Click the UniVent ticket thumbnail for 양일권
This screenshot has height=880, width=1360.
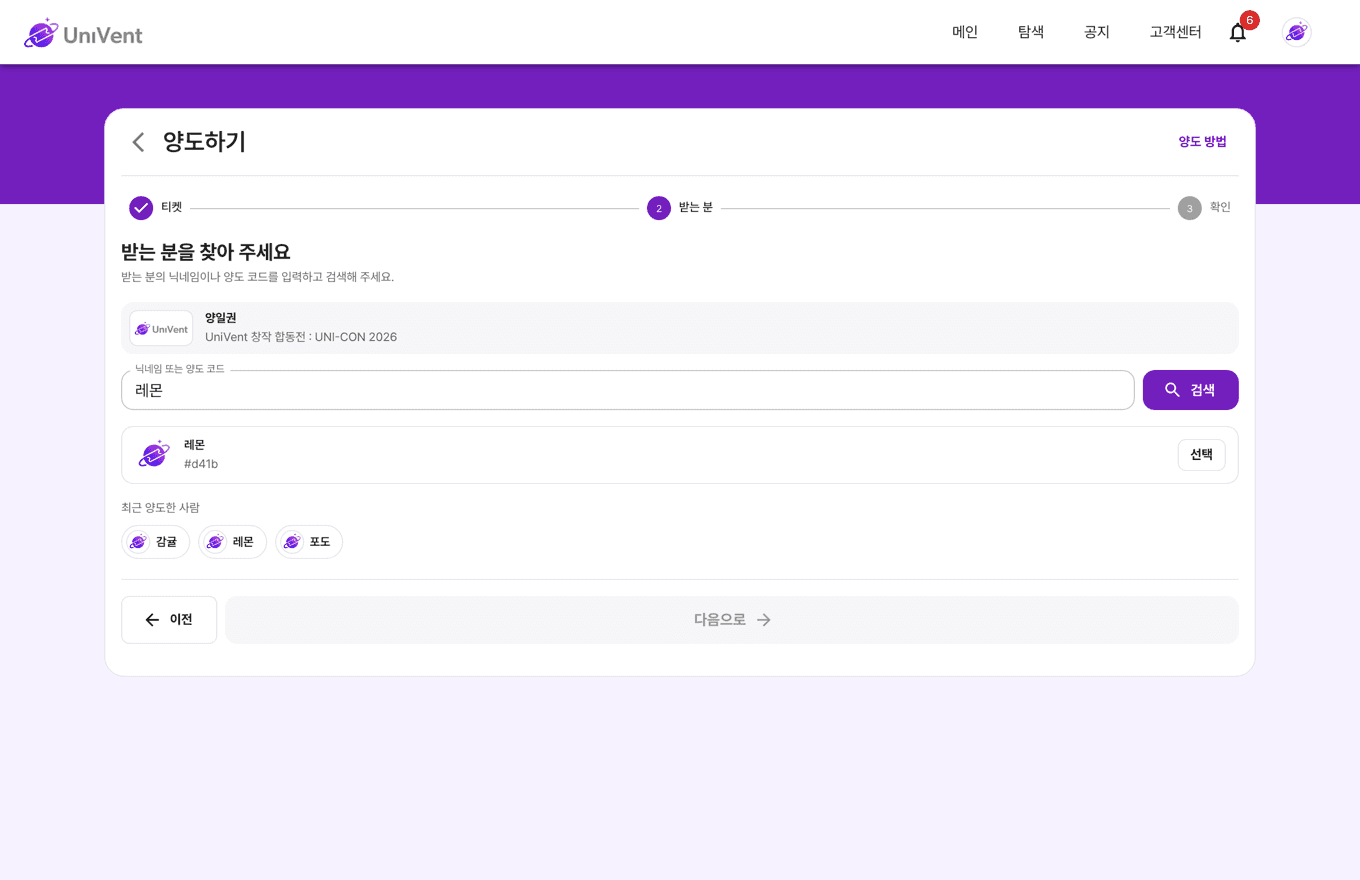pyautogui.click(x=161, y=328)
